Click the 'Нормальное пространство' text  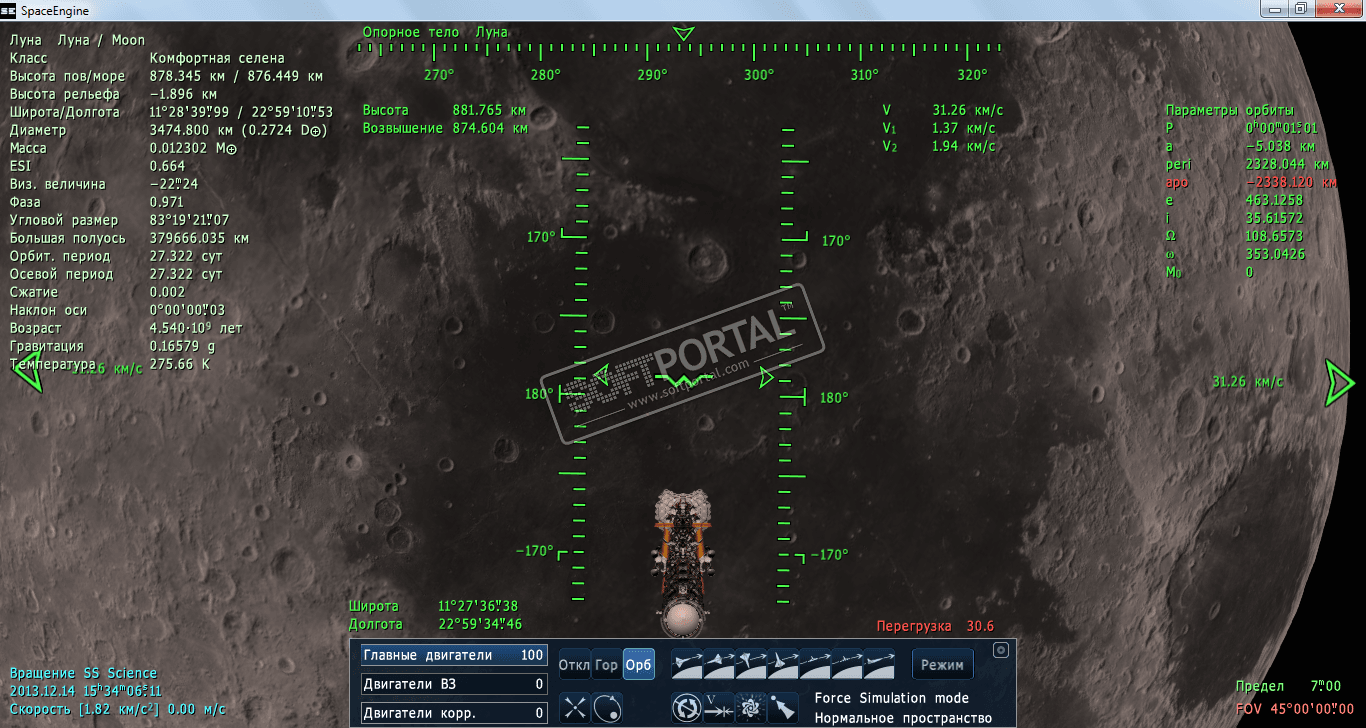point(903,718)
